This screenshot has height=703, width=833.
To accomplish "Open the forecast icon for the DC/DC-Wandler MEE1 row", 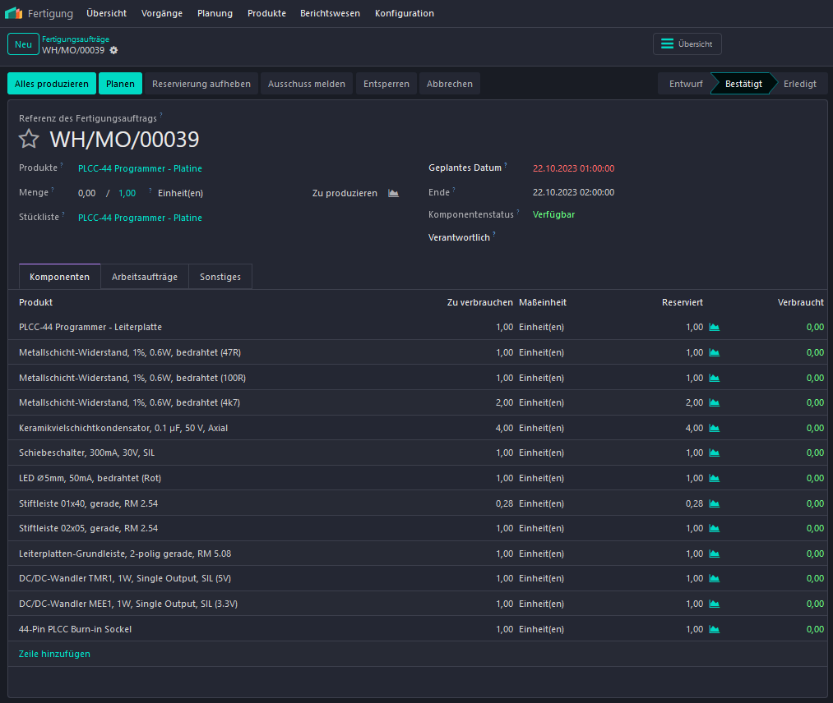I will pos(715,604).
